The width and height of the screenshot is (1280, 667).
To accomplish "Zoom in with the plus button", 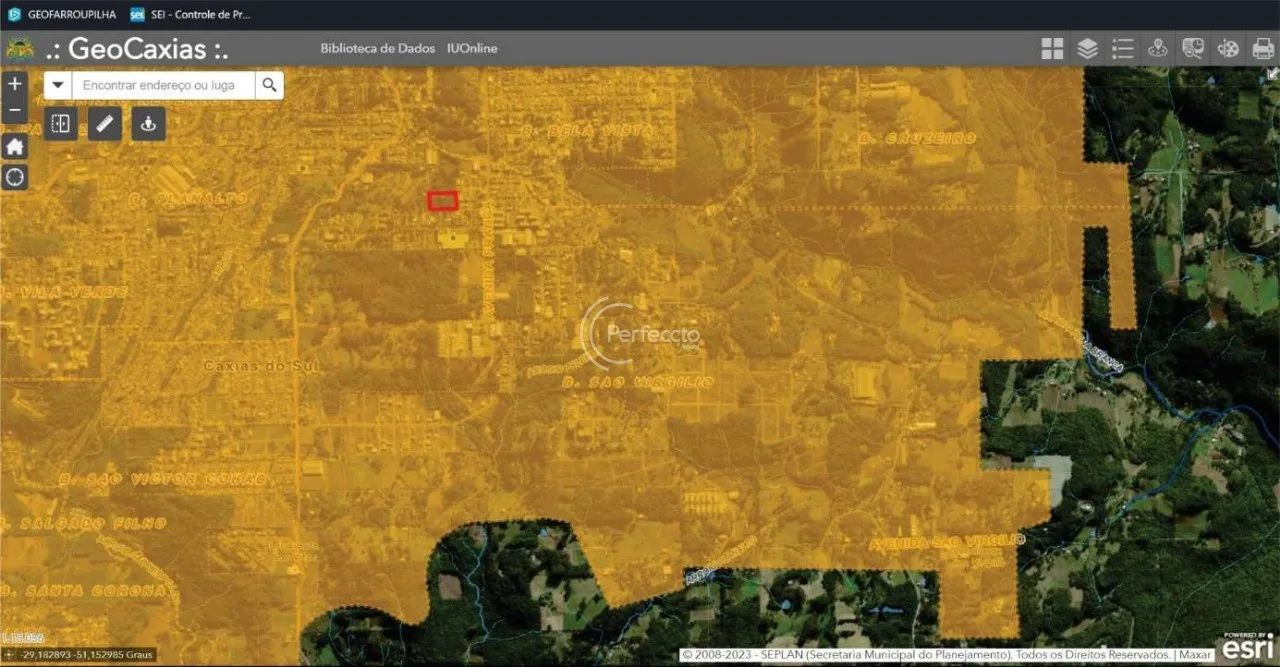I will pos(14,84).
